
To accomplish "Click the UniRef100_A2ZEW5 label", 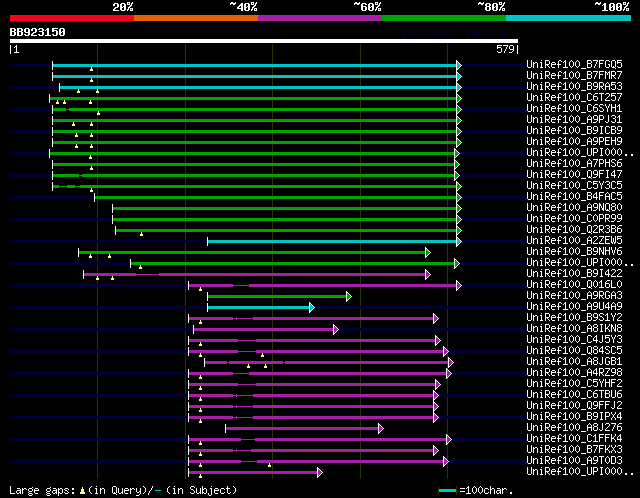I will (x=574, y=241).
